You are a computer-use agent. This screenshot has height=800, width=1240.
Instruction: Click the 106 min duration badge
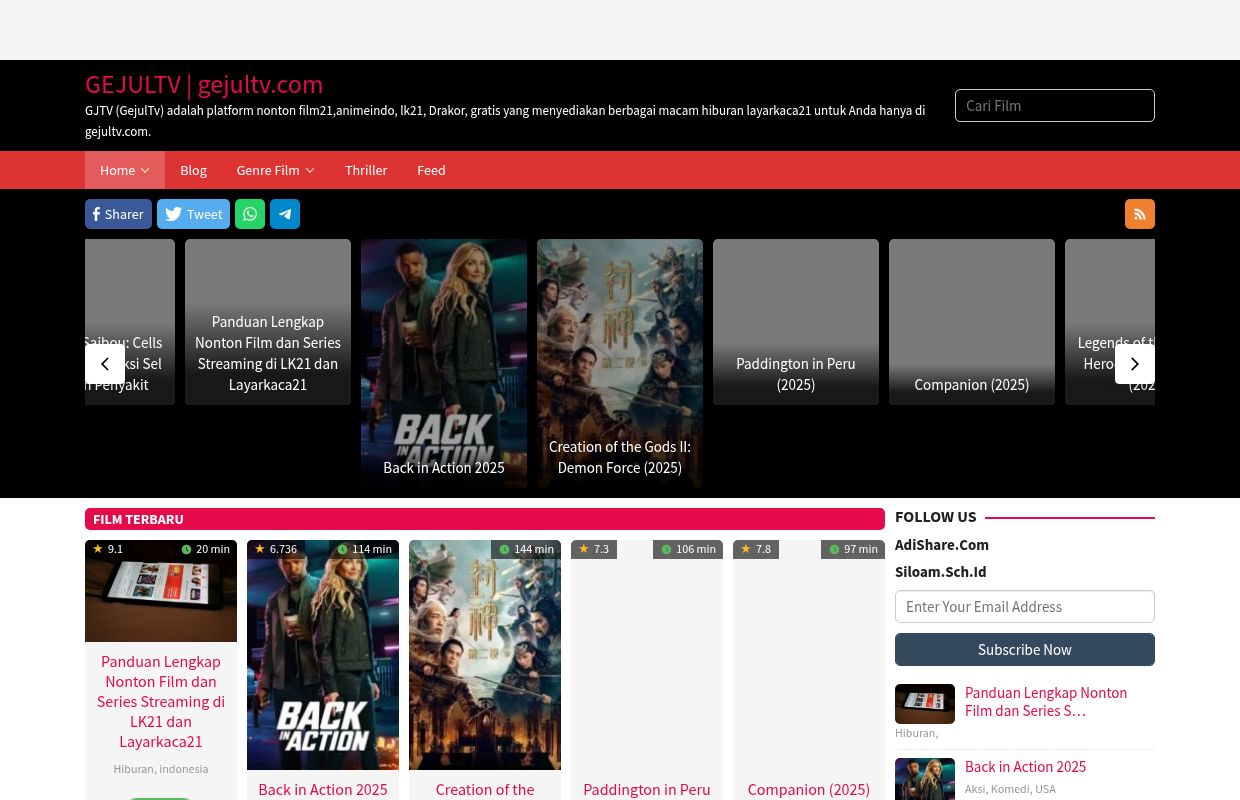[x=689, y=549]
